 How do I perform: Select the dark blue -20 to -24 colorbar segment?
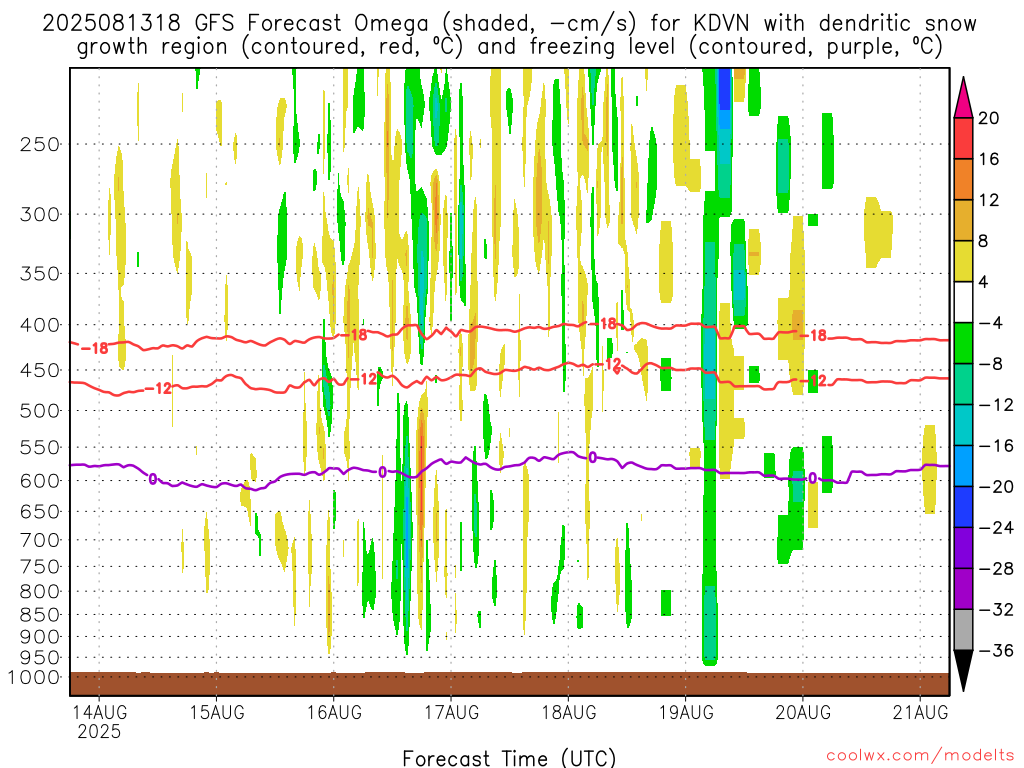(963, 507)
